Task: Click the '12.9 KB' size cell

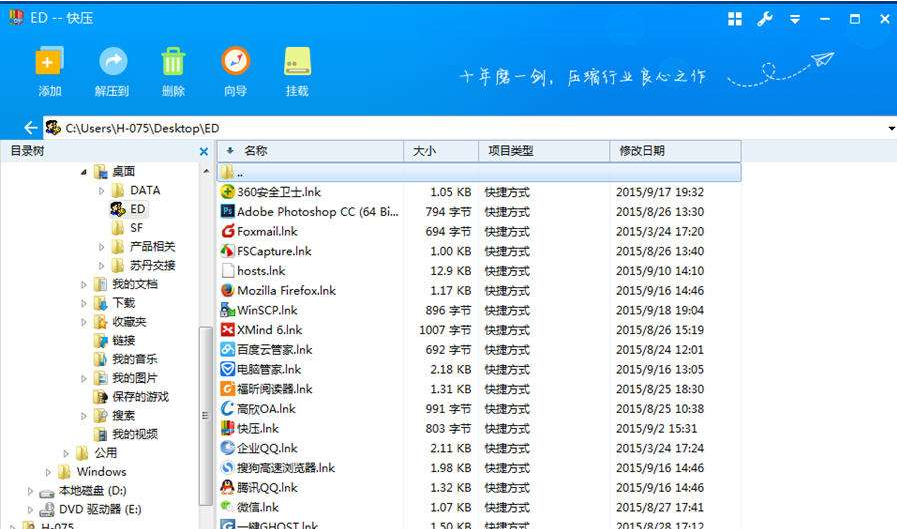Action: tap(451, 271)
